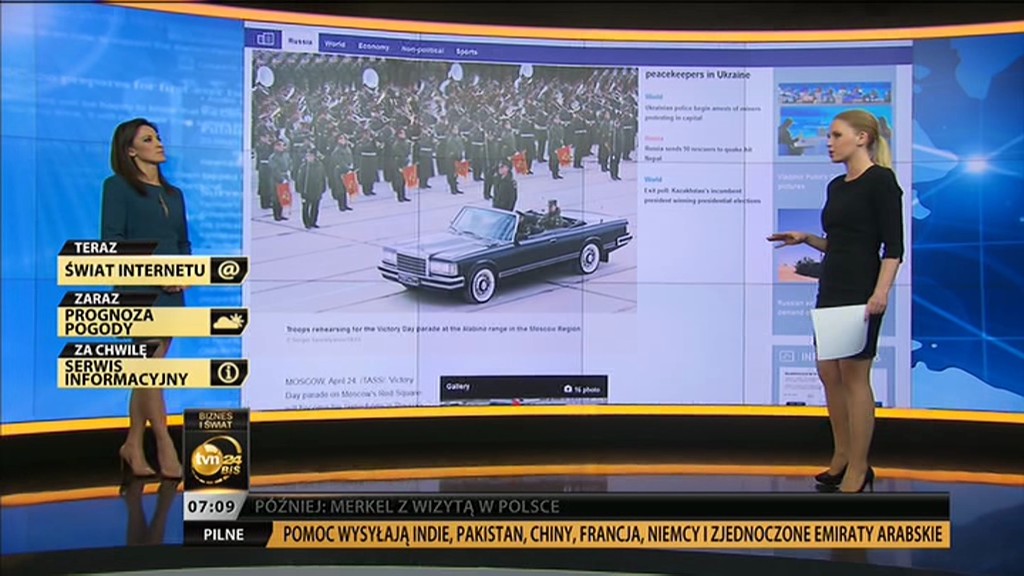
Task: Go to the Sports tab
Action: 466,51
